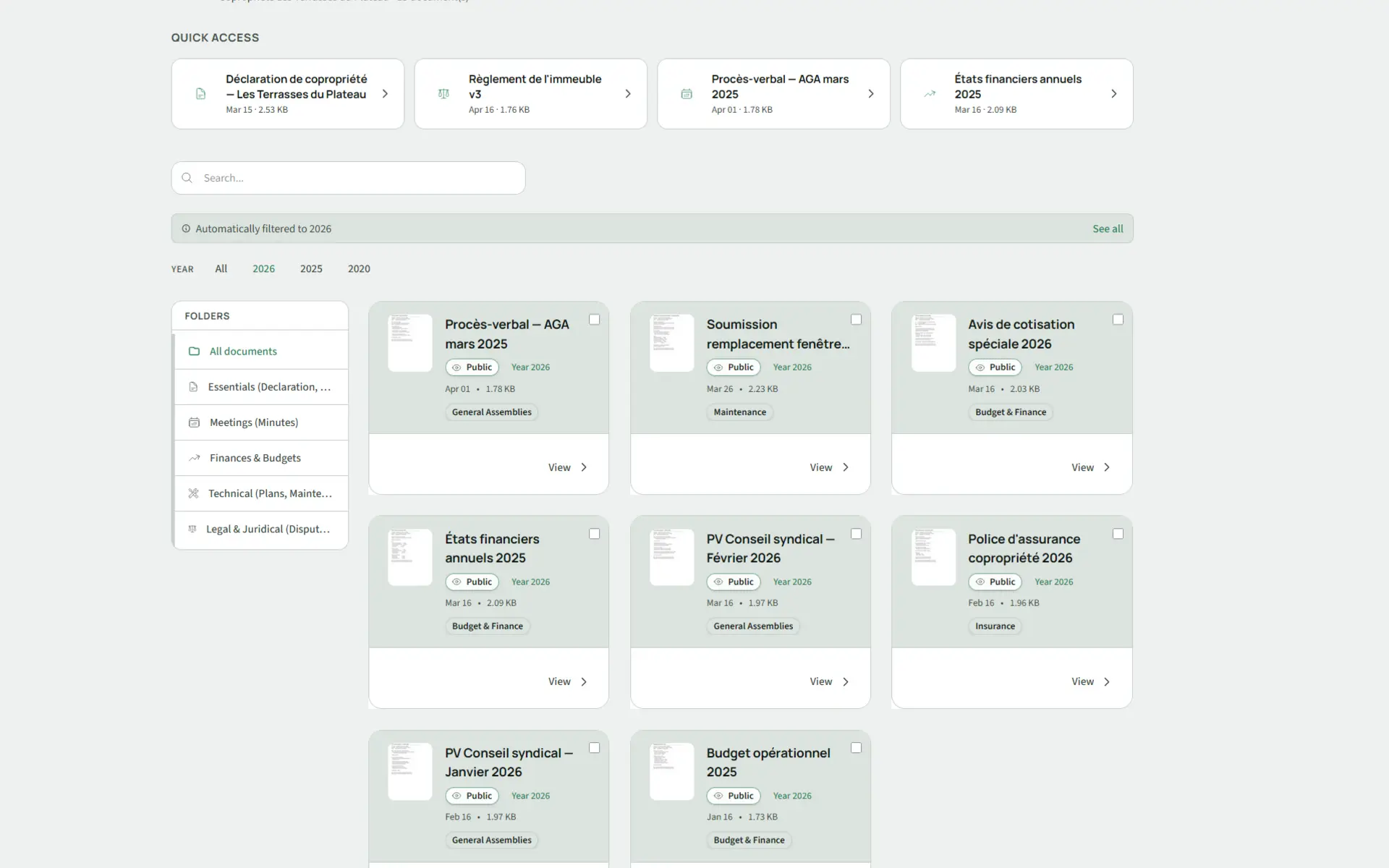Select the All year filter
The image size is (1389, 868).
click(x=221, y=268)
